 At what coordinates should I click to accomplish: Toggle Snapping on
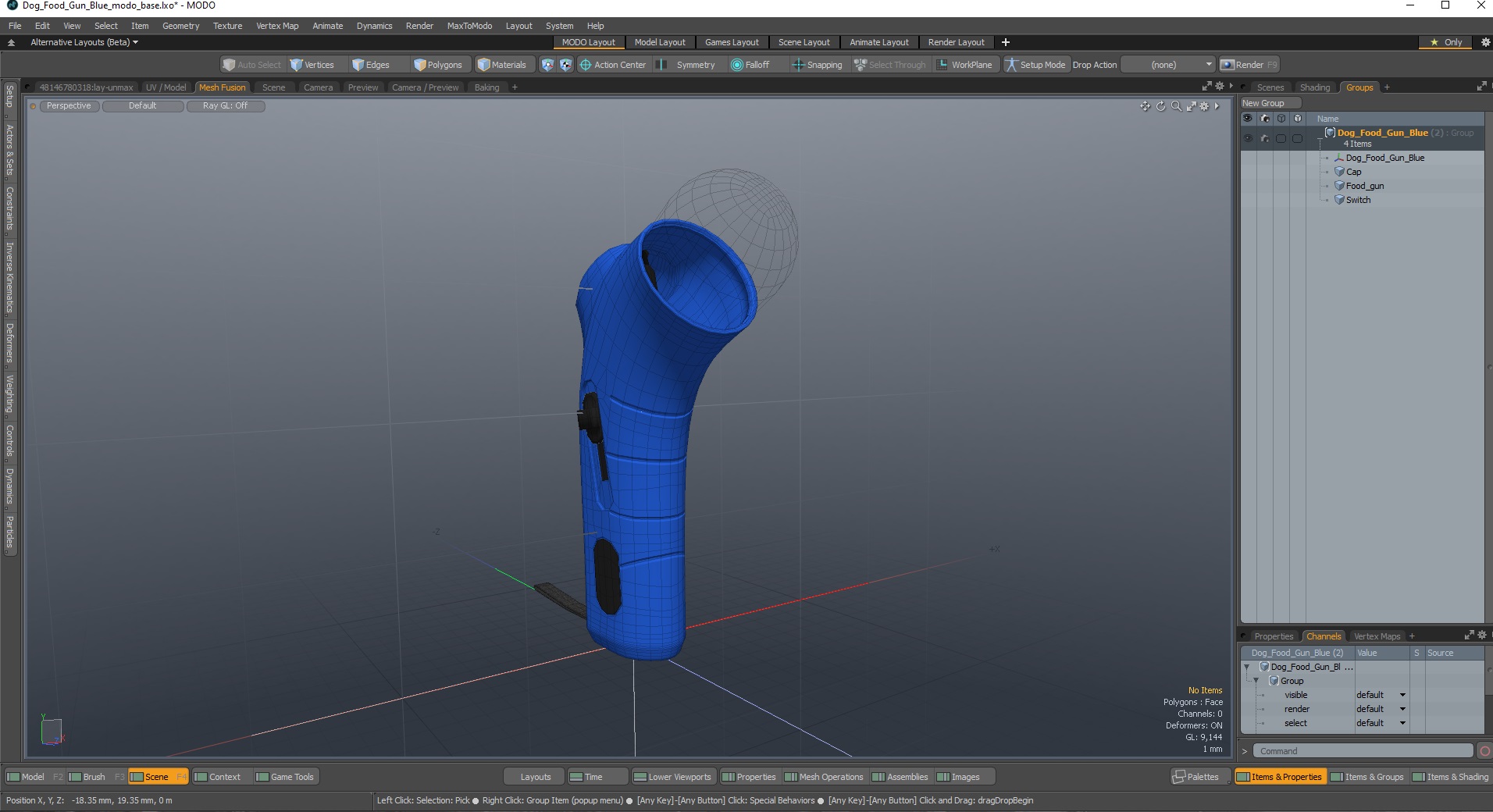tap(817, 65)
